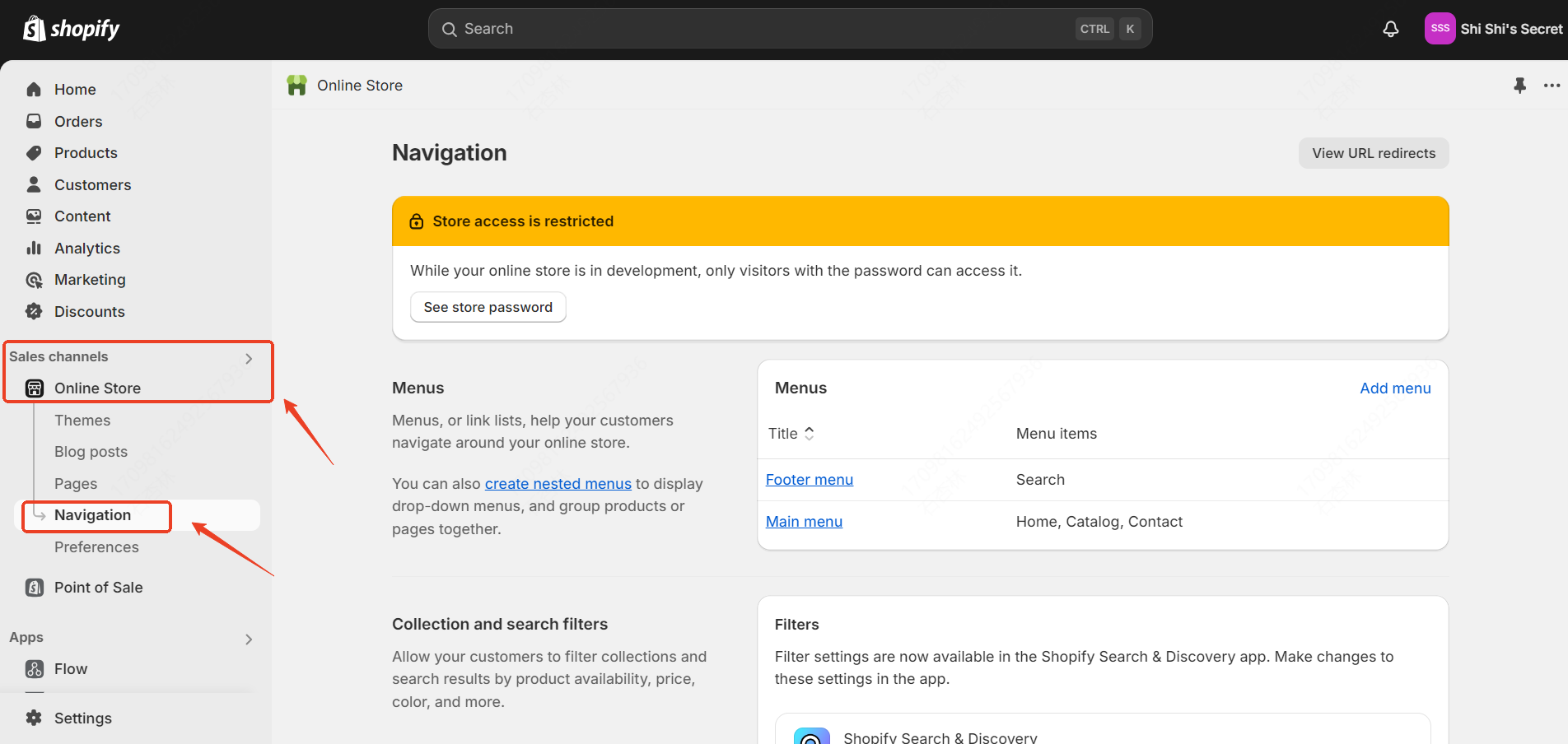Open Analytics in sidebar
1568x744 pixels.
pyautogui.click(x=87, y=249)
